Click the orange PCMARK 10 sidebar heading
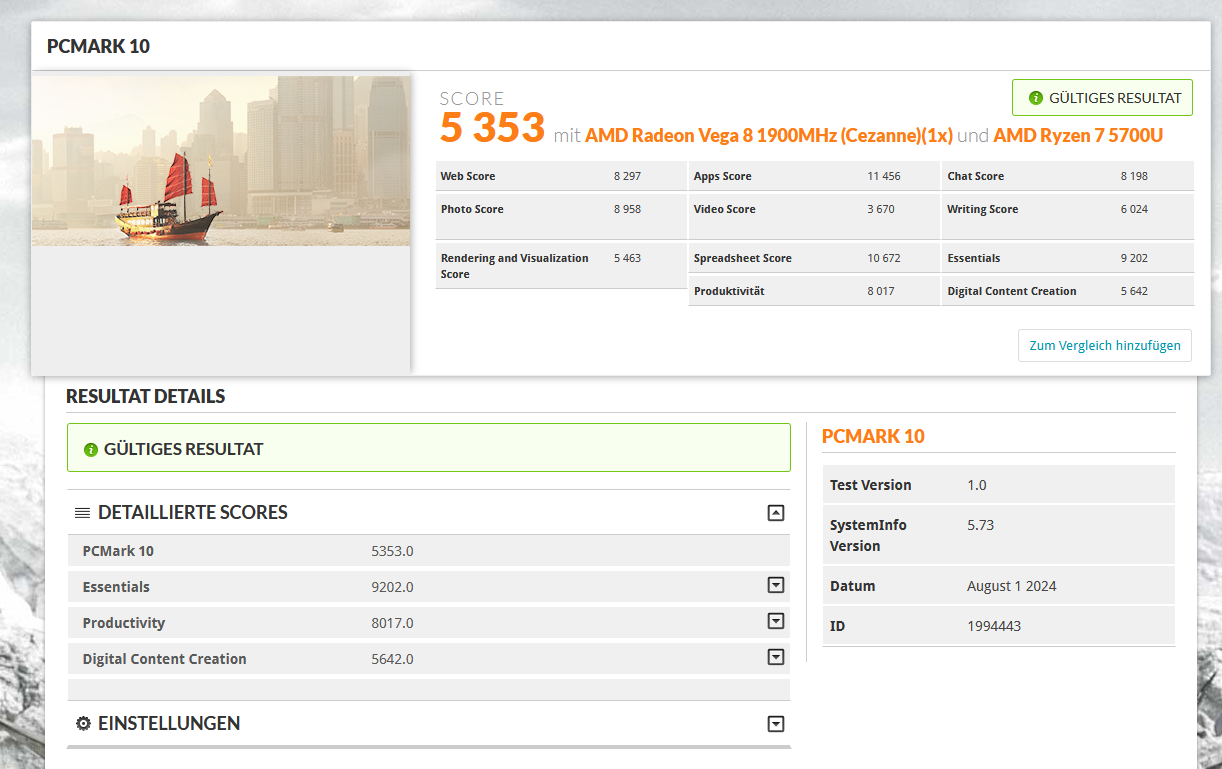Image resolution: width=1222 pixels, height=769 pixels. click(x=873, y=436)
